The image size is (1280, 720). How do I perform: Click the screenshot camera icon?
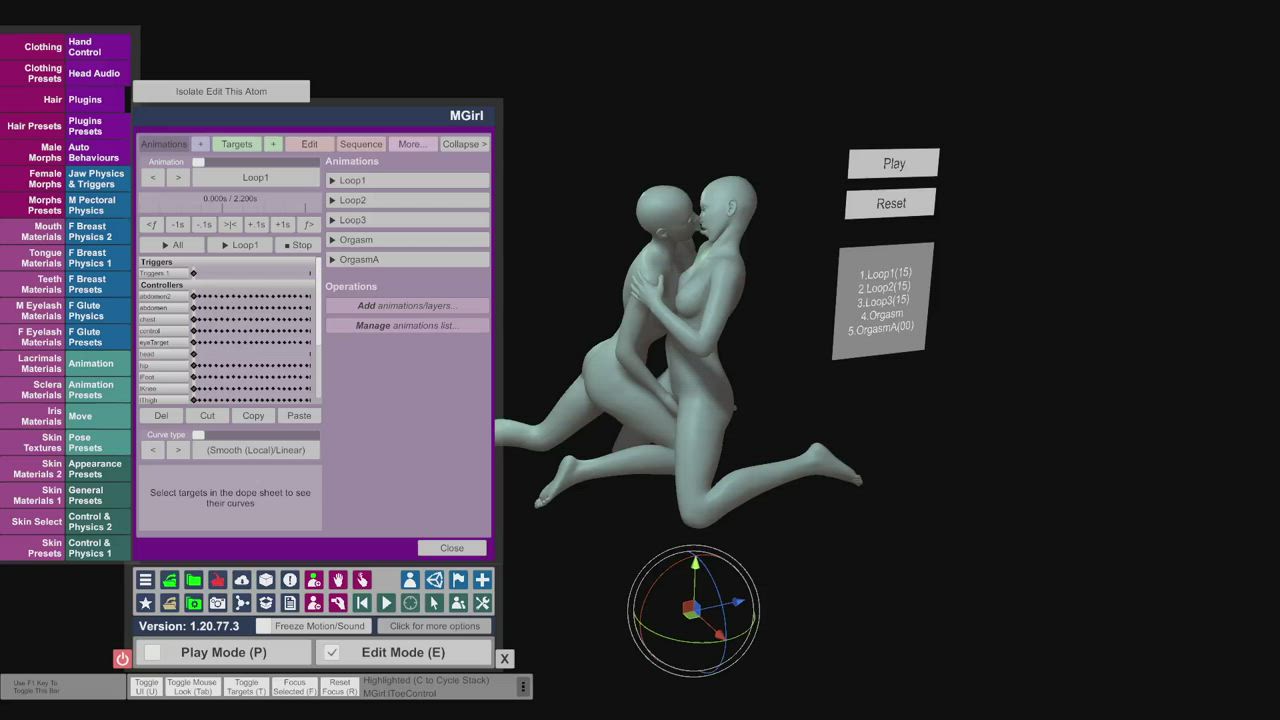coord(217,603)
